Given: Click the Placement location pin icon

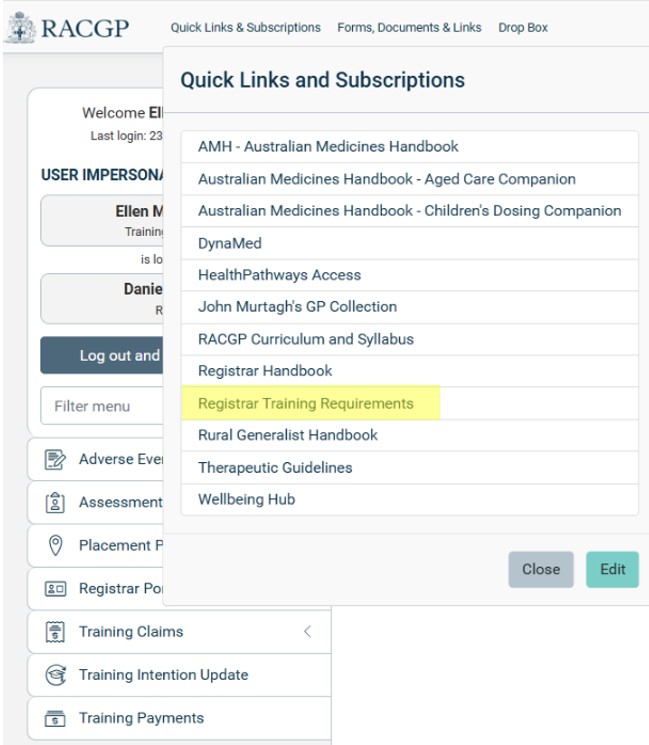Looking at the screenshot, I should pos(56,546).
